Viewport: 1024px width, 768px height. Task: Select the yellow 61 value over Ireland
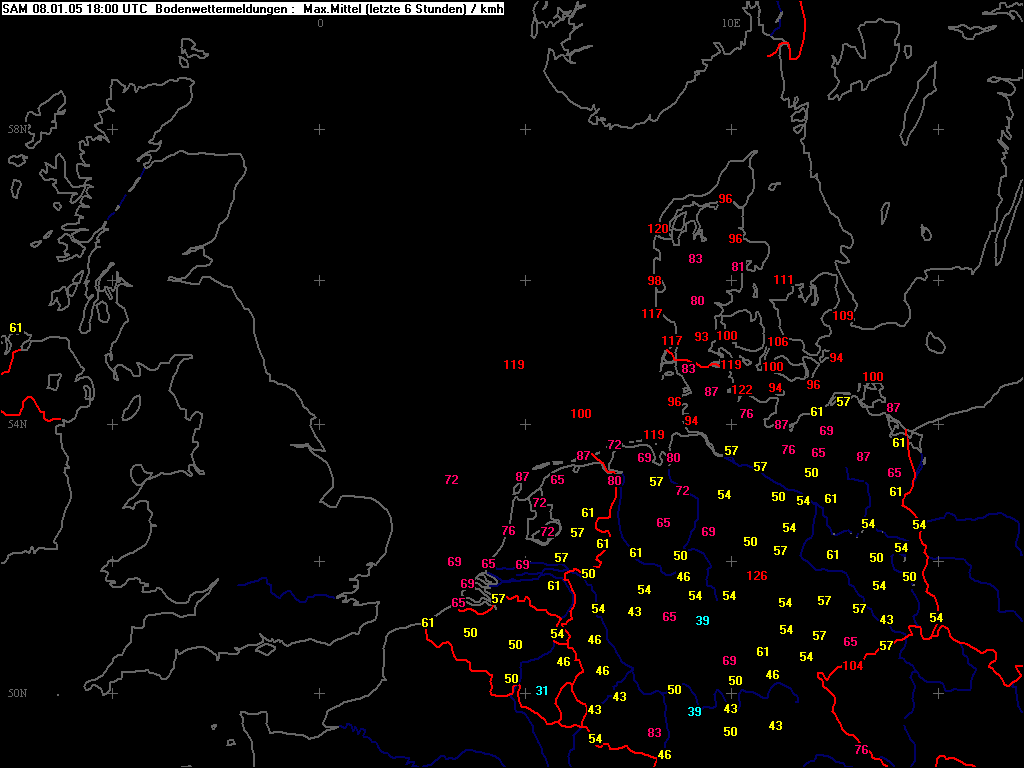(16, 327)
